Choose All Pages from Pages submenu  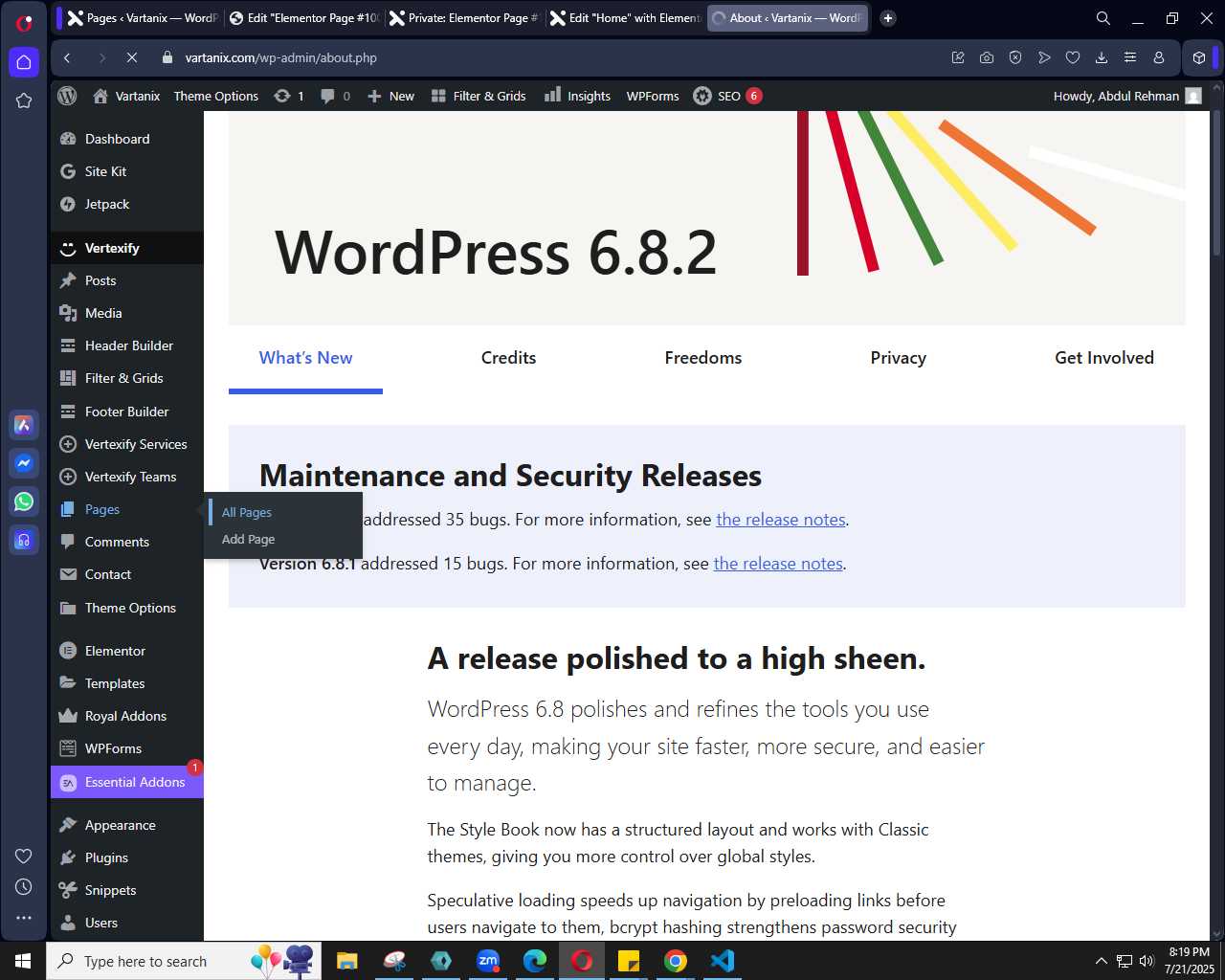point(247,512)
